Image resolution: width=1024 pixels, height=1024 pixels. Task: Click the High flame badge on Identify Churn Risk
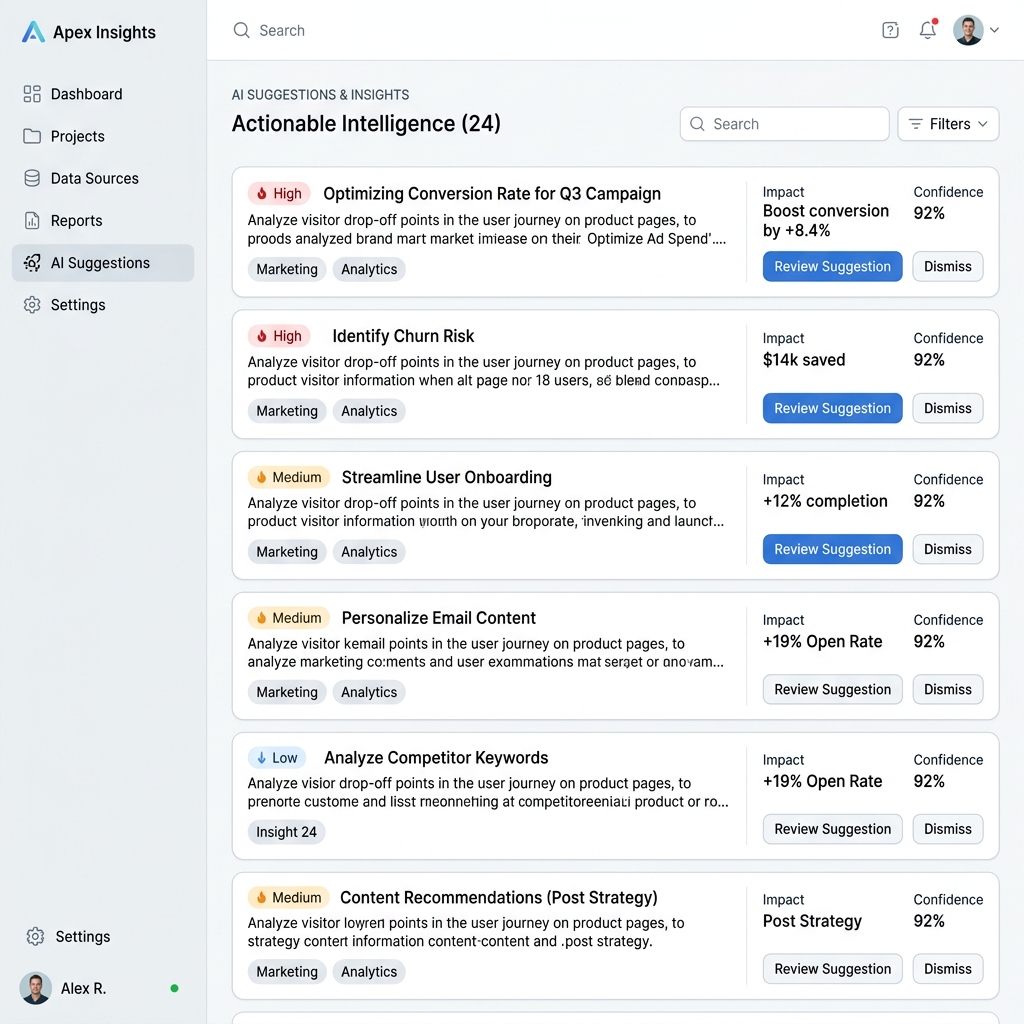click(x=279, y=336)
